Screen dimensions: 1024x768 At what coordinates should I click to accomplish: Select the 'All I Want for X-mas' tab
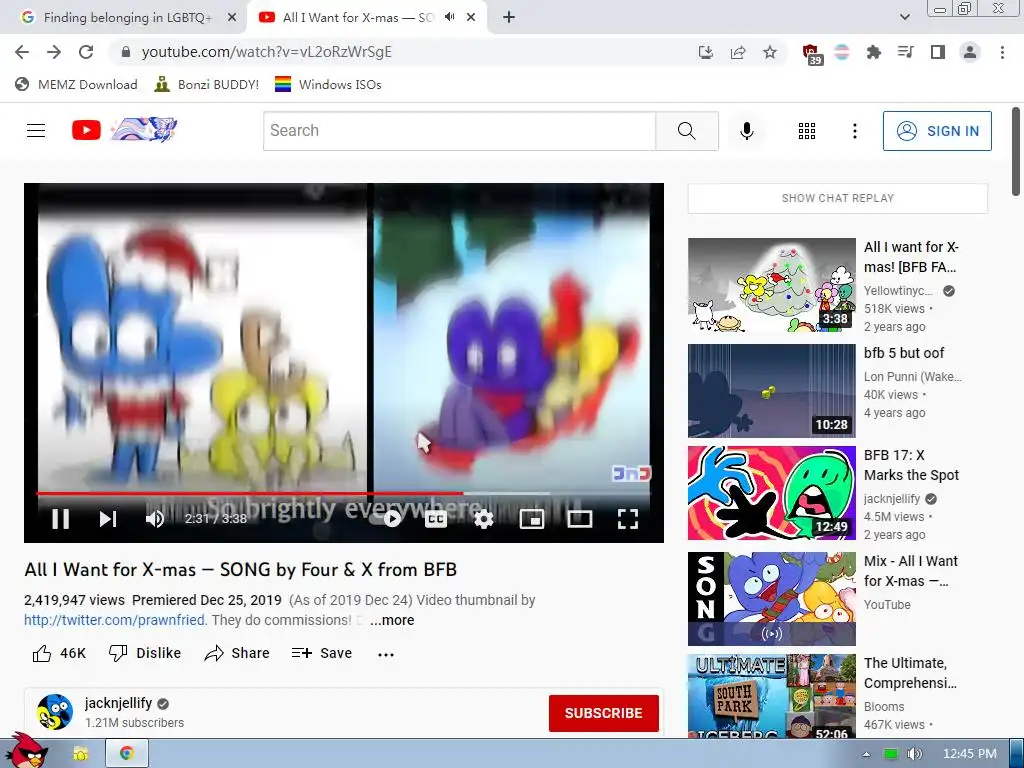click(358, 18)
